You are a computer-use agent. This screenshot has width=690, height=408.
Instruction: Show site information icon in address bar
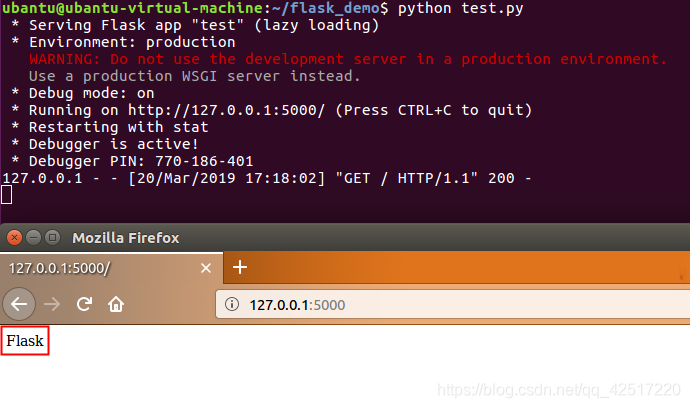point(232,304)
